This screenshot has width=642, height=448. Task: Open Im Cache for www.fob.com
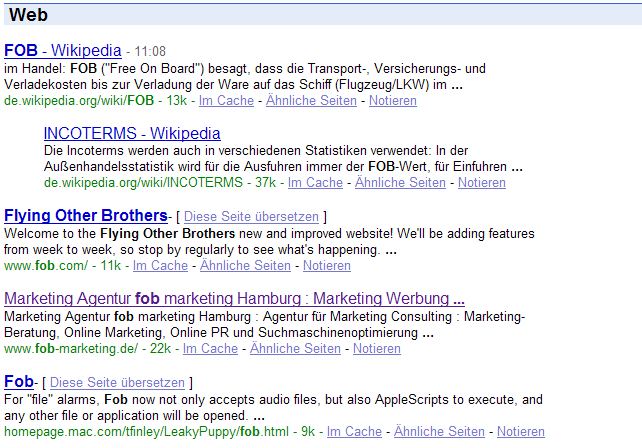pyautogui.click(x=160, y=265)
